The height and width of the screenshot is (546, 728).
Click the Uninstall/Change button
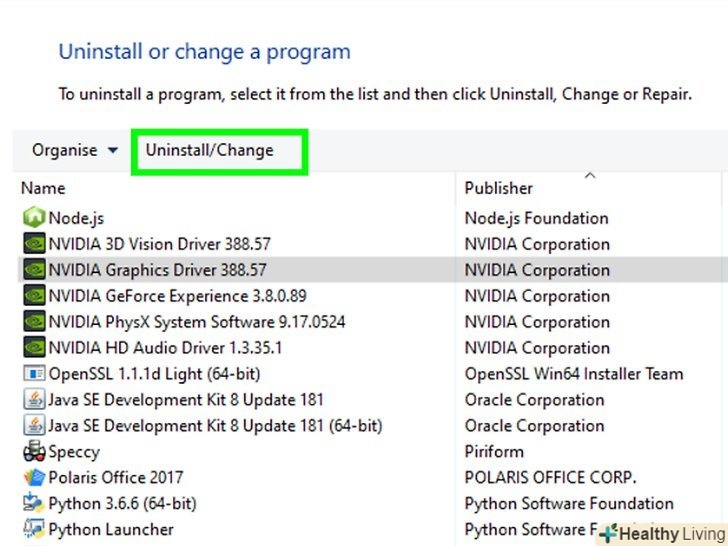point(210,151)
